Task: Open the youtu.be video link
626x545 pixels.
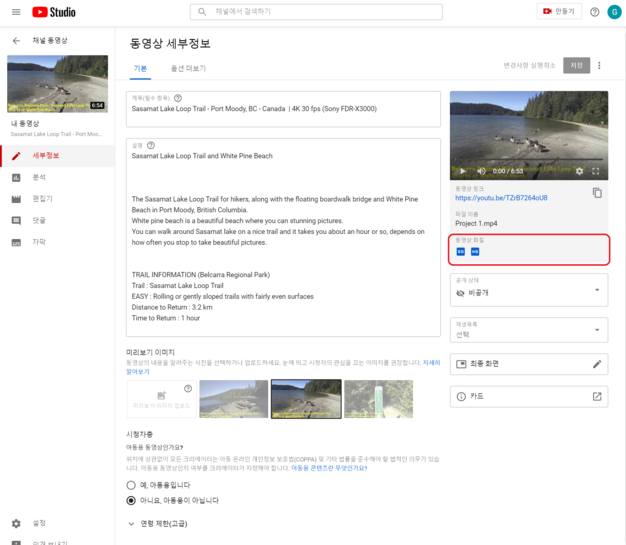Action: point(501,198)
